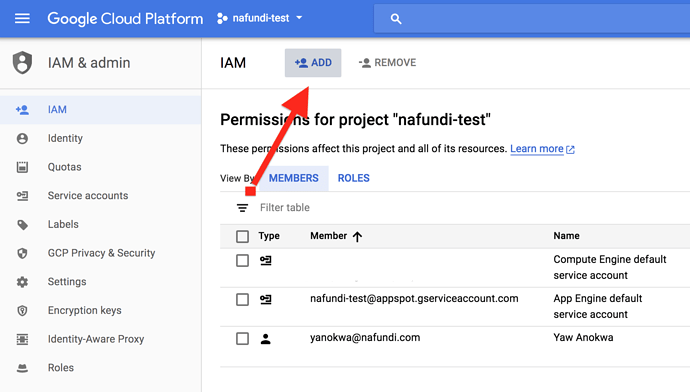Click service account icon in Compute Engine row
The width and height of the screenshot is (690, 392).
click(265, 260)
